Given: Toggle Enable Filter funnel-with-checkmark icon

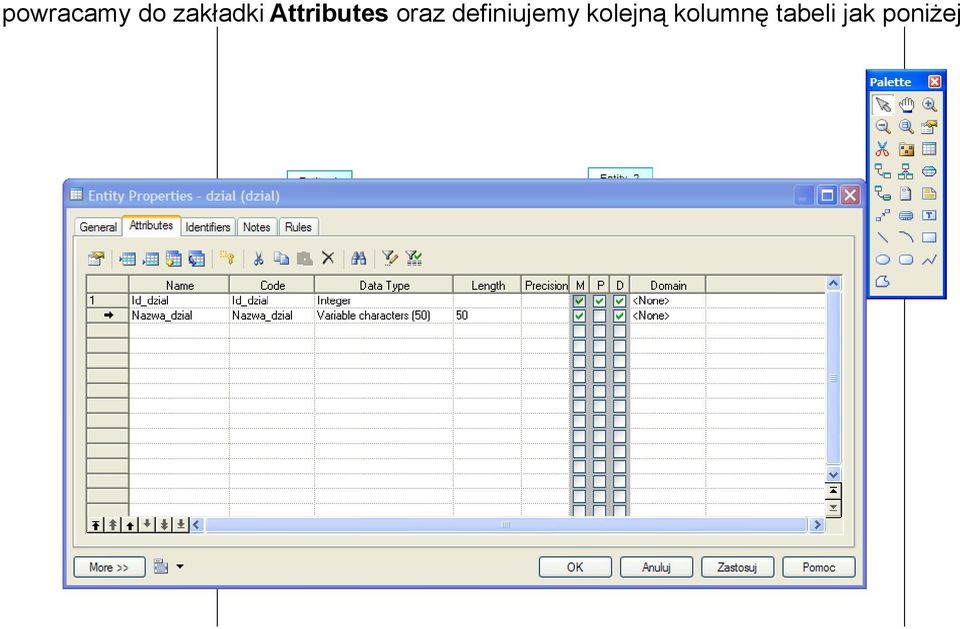Looking at the screenshot, I should click(414, 258).
